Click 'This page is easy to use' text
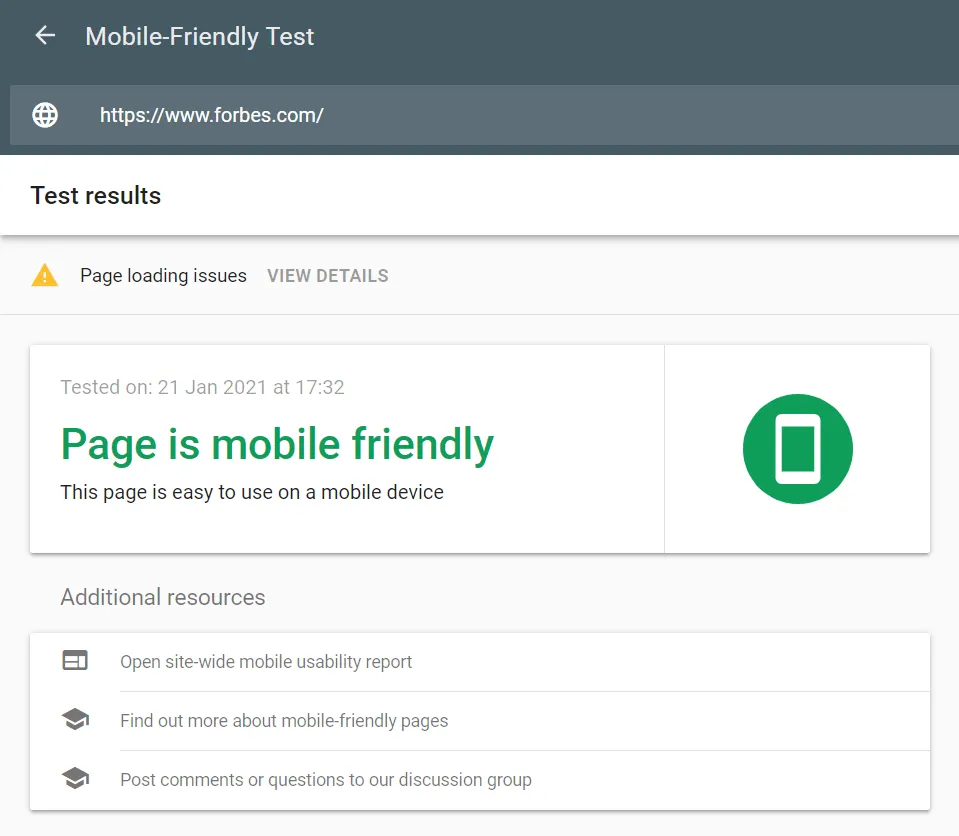The height and width of the screenshot is (836, 959). (x=252, y=492)
